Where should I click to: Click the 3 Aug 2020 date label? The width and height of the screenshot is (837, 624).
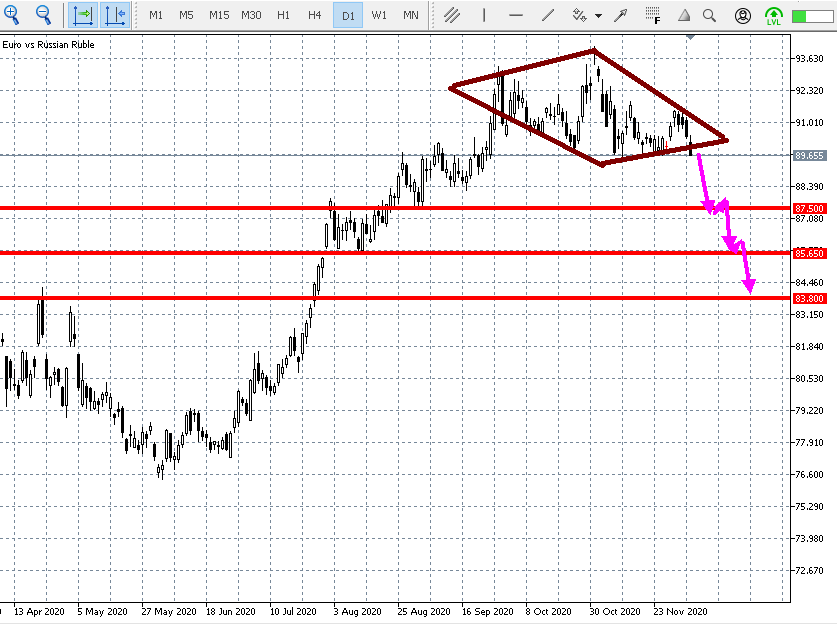[358, 612]
